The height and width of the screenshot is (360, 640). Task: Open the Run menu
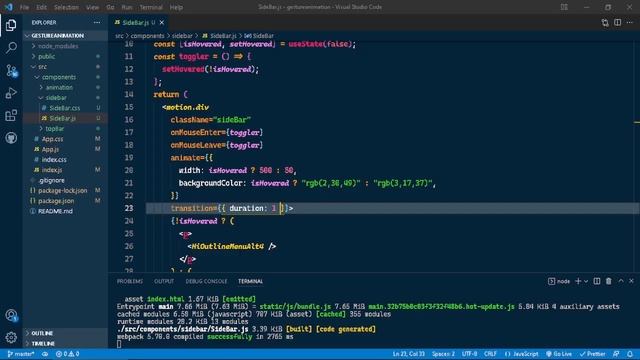click(x=127, y=7)
